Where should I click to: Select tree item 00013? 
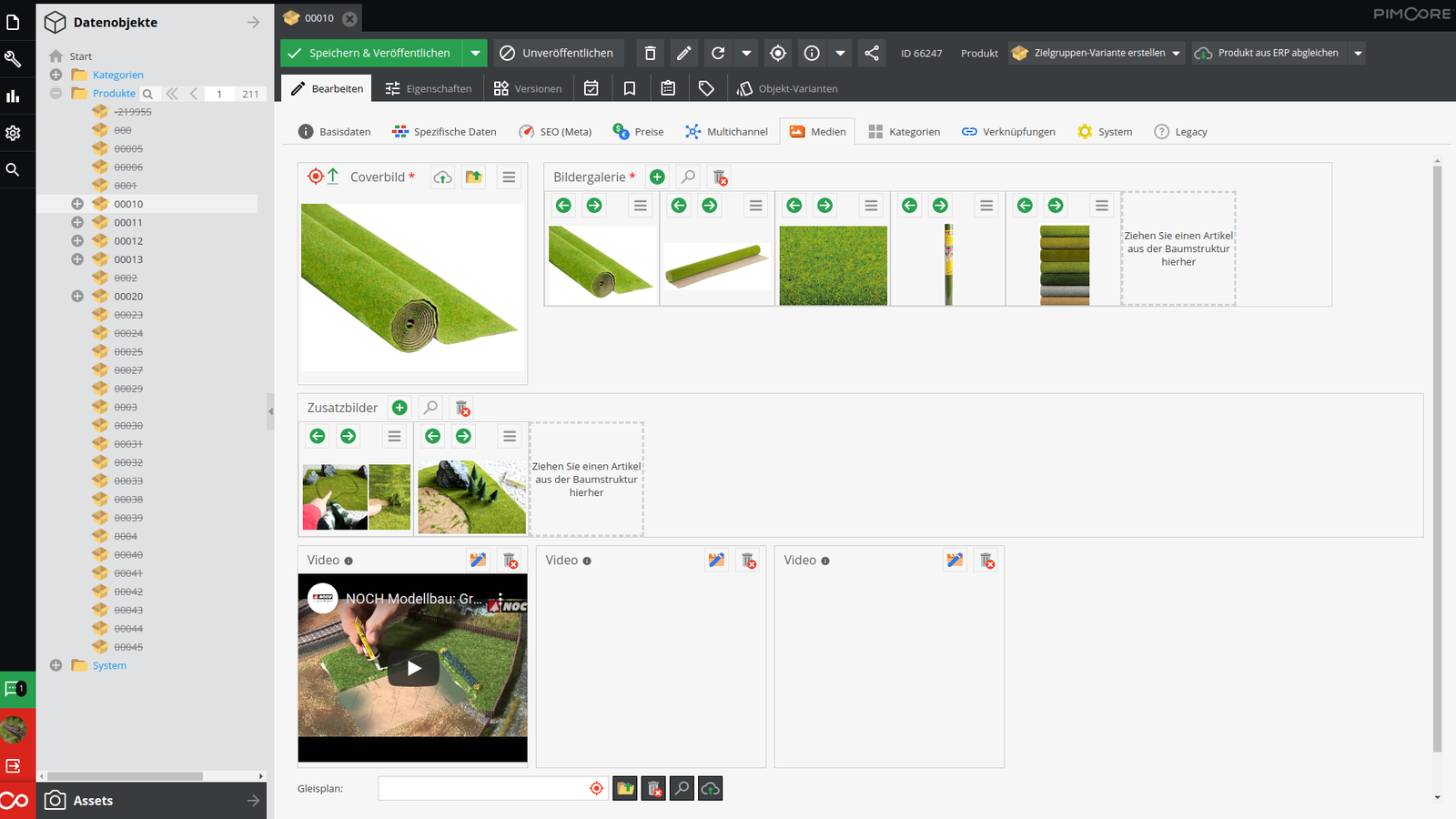[128, 259]
